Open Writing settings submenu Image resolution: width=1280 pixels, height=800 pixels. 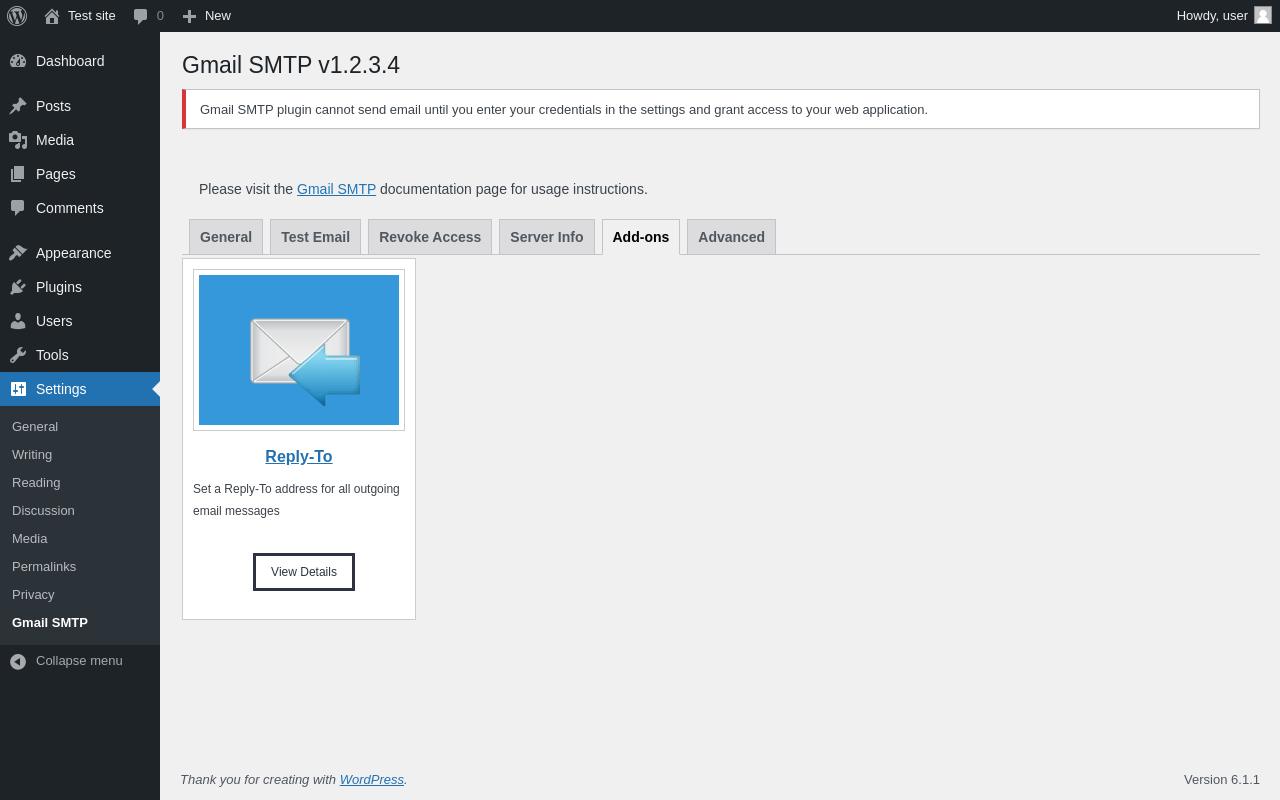tap(32, 455)
